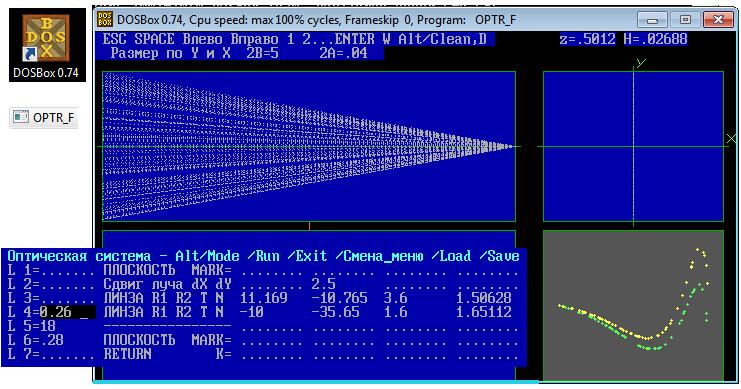Close the DOSBox window
741x389 pixels.
[x=718, y=20]
